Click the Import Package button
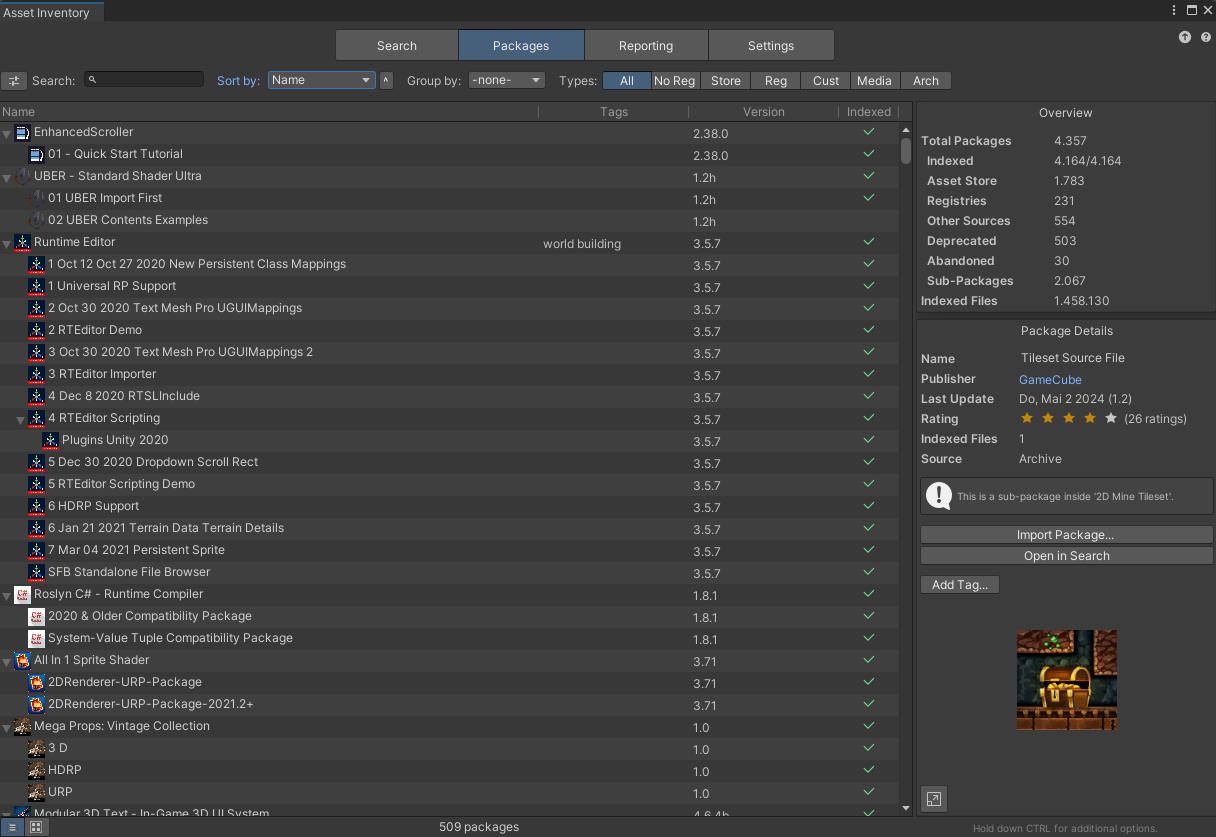 [1066, 534]
